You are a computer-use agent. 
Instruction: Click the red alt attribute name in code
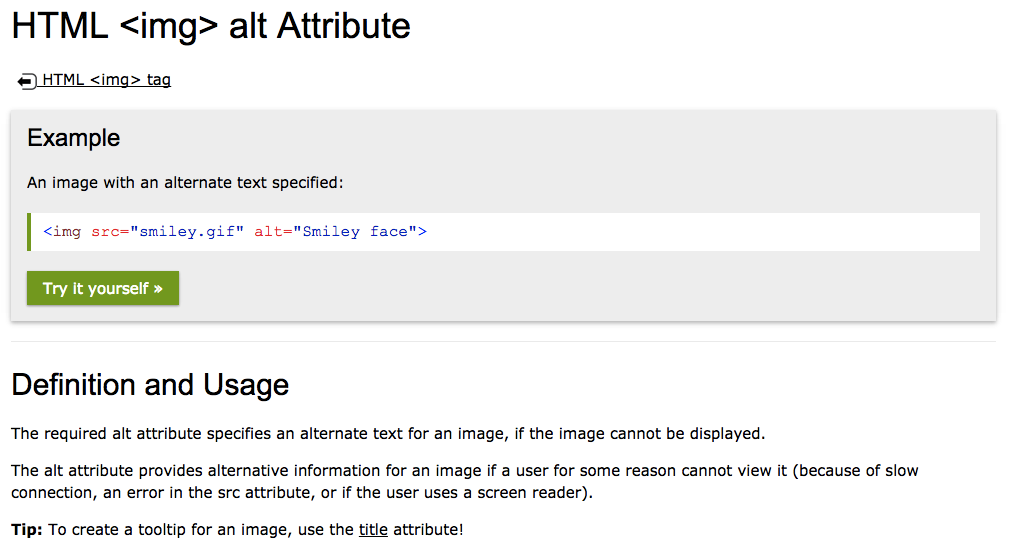click(267, 232)
